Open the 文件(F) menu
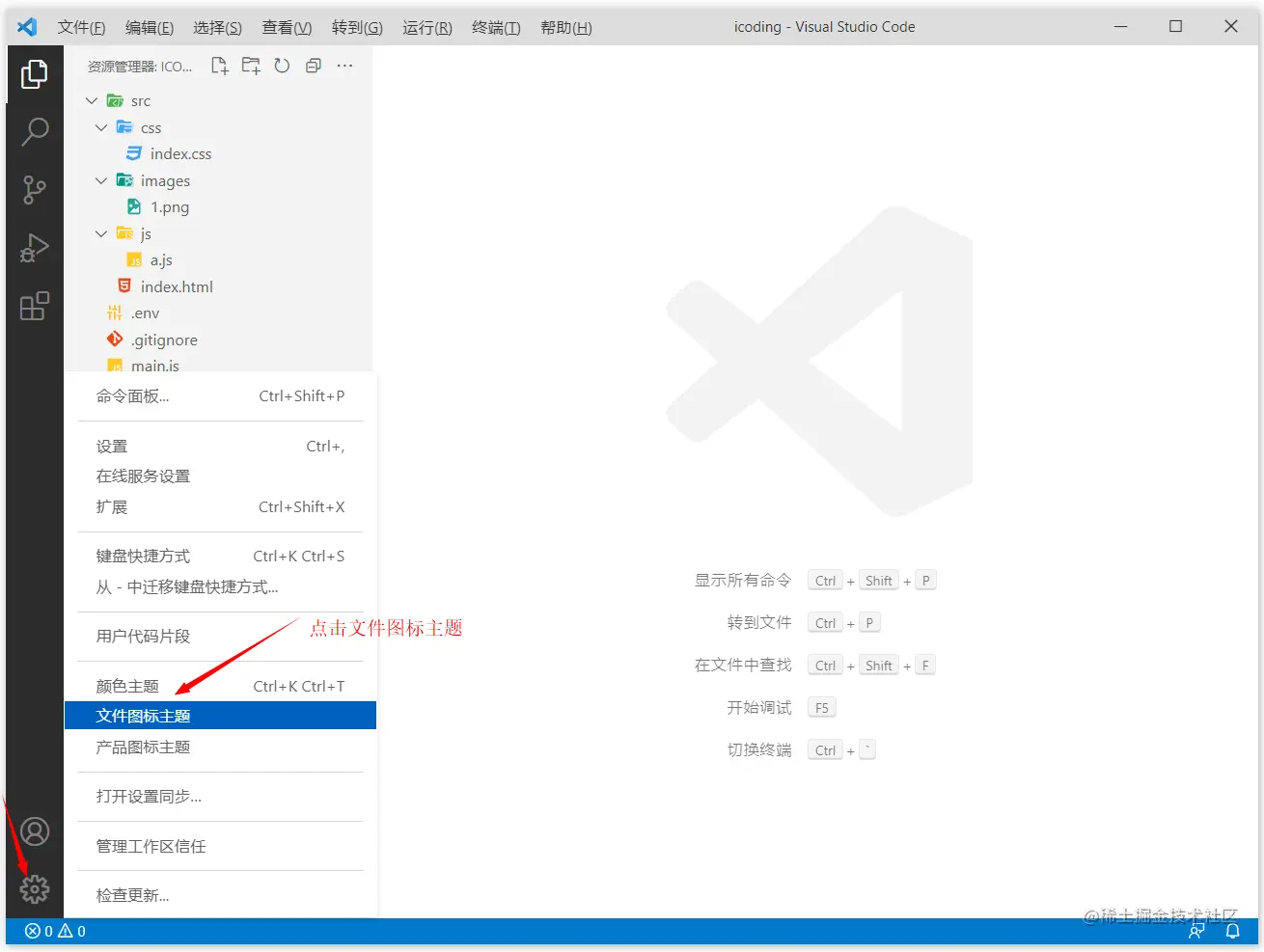 pos(81,27)
